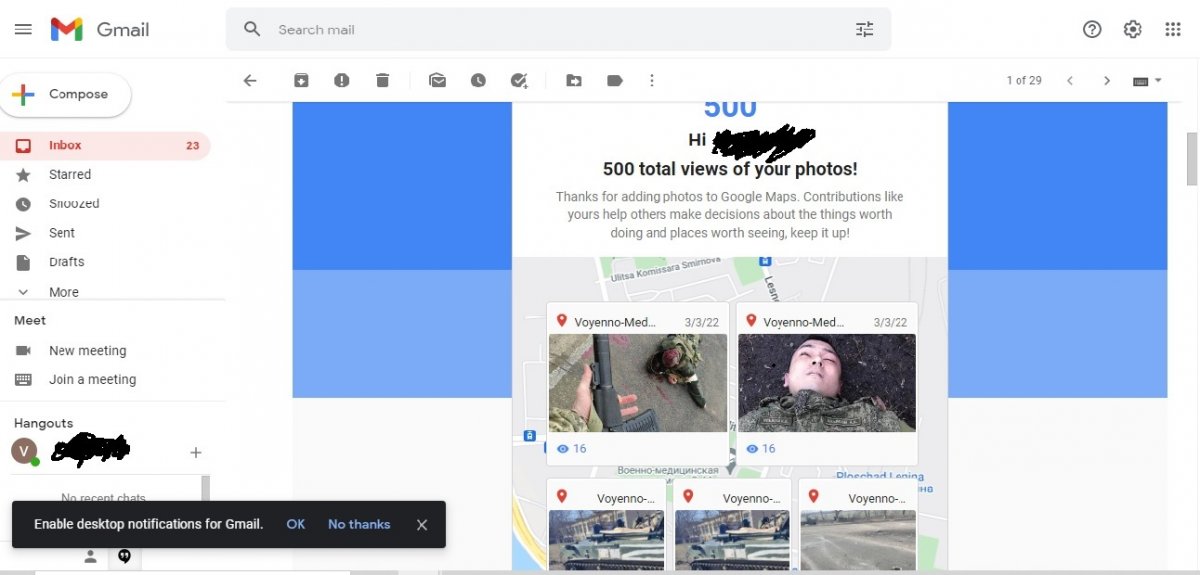
Task: Snooze this email with clock icon
Action: pyautogui.click(x=478, y=81)
